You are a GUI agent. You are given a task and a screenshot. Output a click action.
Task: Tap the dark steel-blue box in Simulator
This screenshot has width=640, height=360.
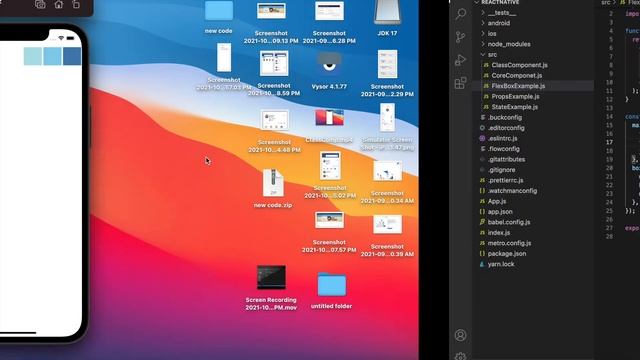click(72, 56)
